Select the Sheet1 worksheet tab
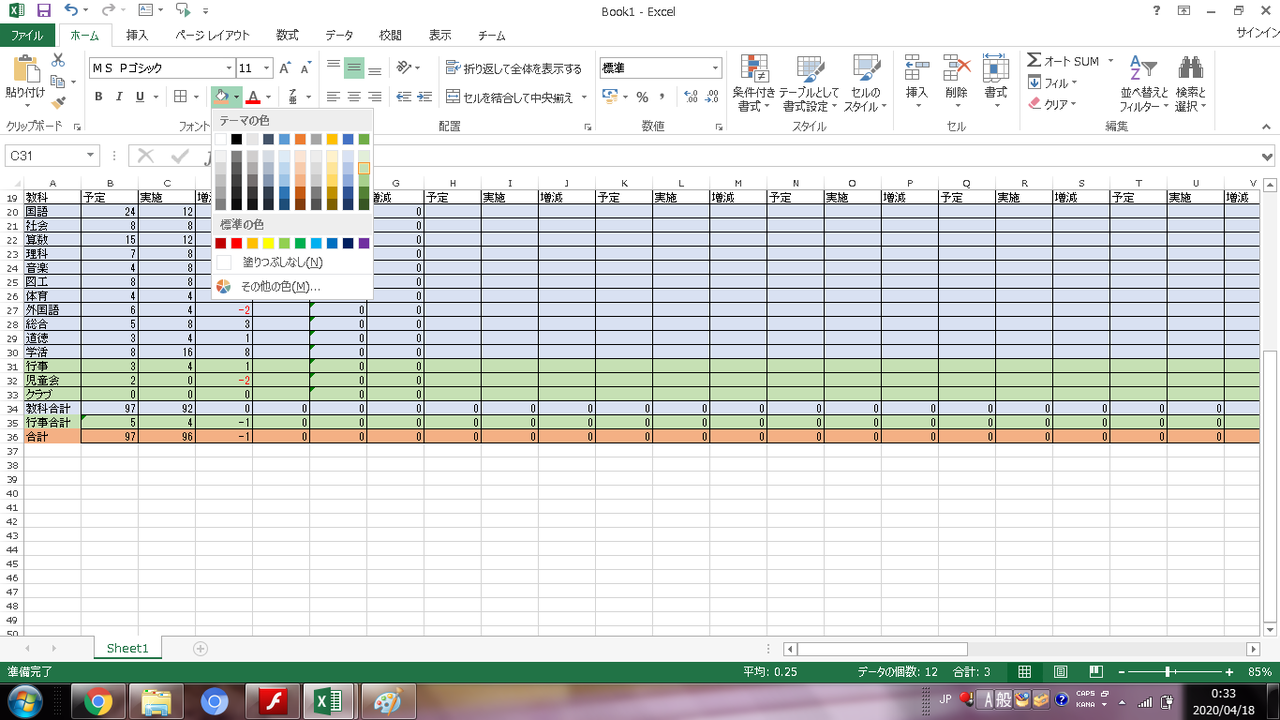Screen dimensions: 1280x720 point(127,648)
